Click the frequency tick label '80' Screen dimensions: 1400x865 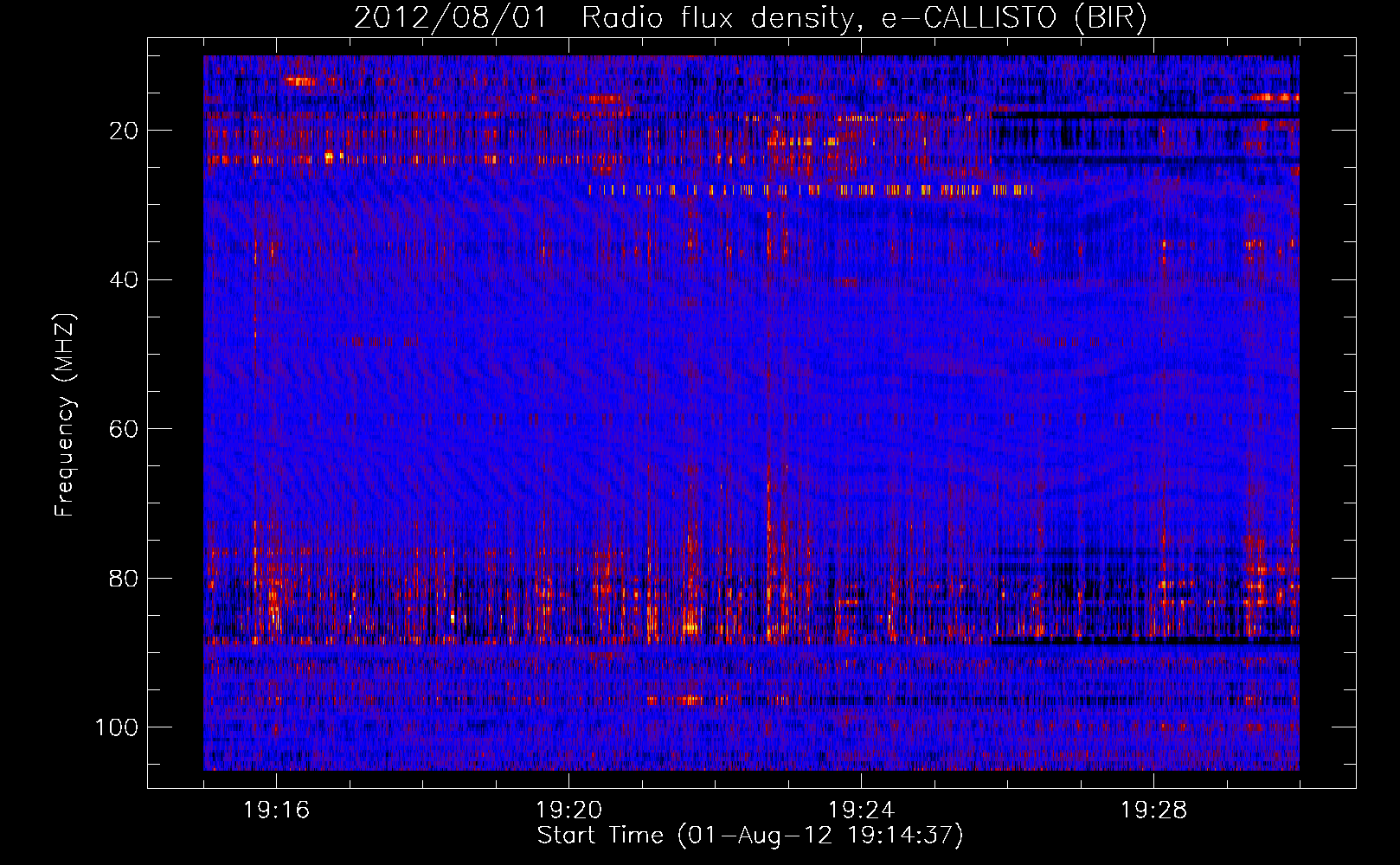pos(125,579)
